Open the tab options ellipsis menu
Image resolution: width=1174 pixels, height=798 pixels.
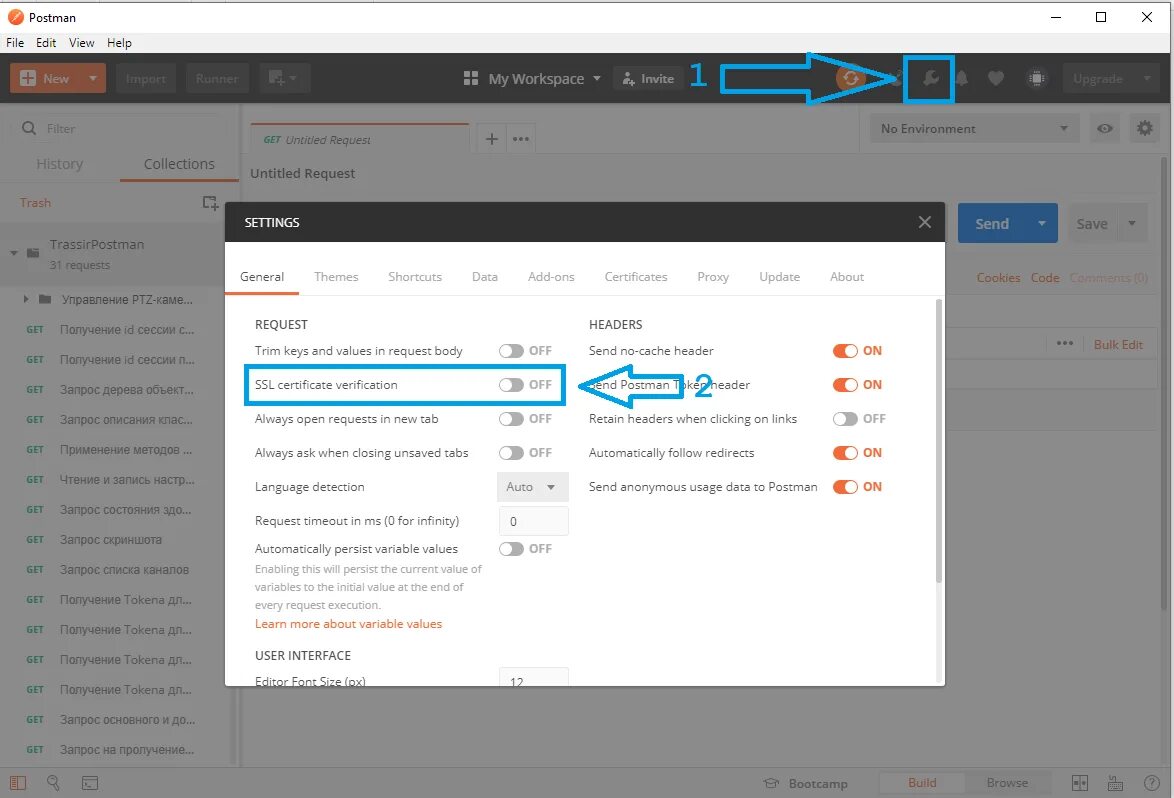tap(521, 138)
